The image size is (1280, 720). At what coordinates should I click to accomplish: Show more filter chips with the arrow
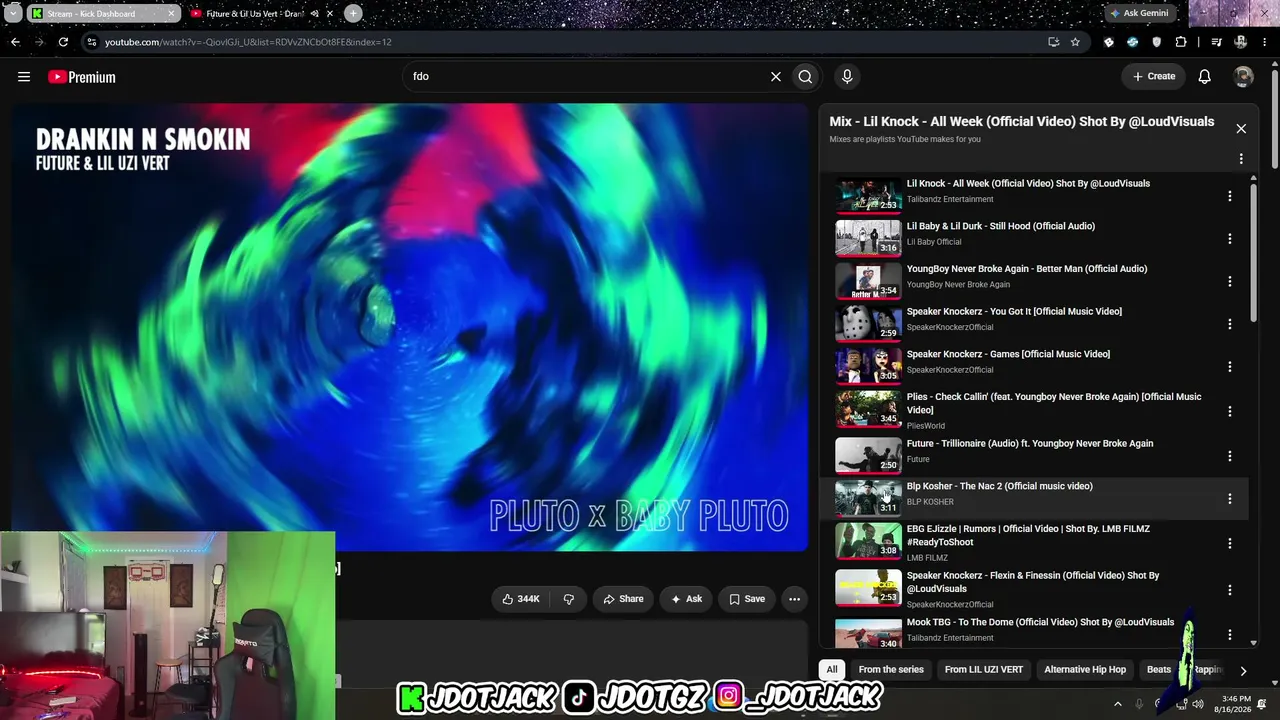pyautogui.click(x=1243, y=671)
